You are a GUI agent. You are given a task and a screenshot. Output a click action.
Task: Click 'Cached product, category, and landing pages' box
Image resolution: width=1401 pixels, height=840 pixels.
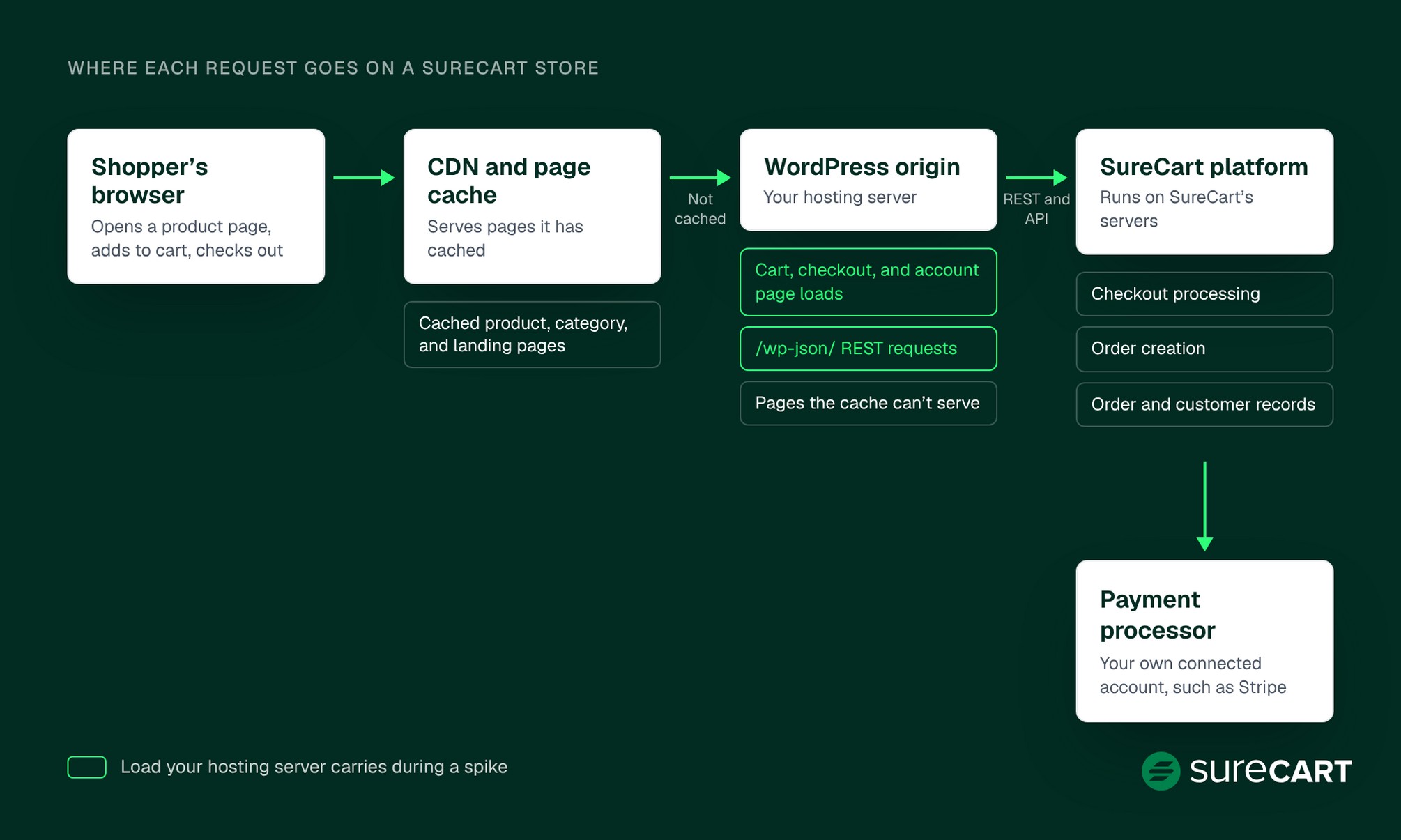click(532, 335)
